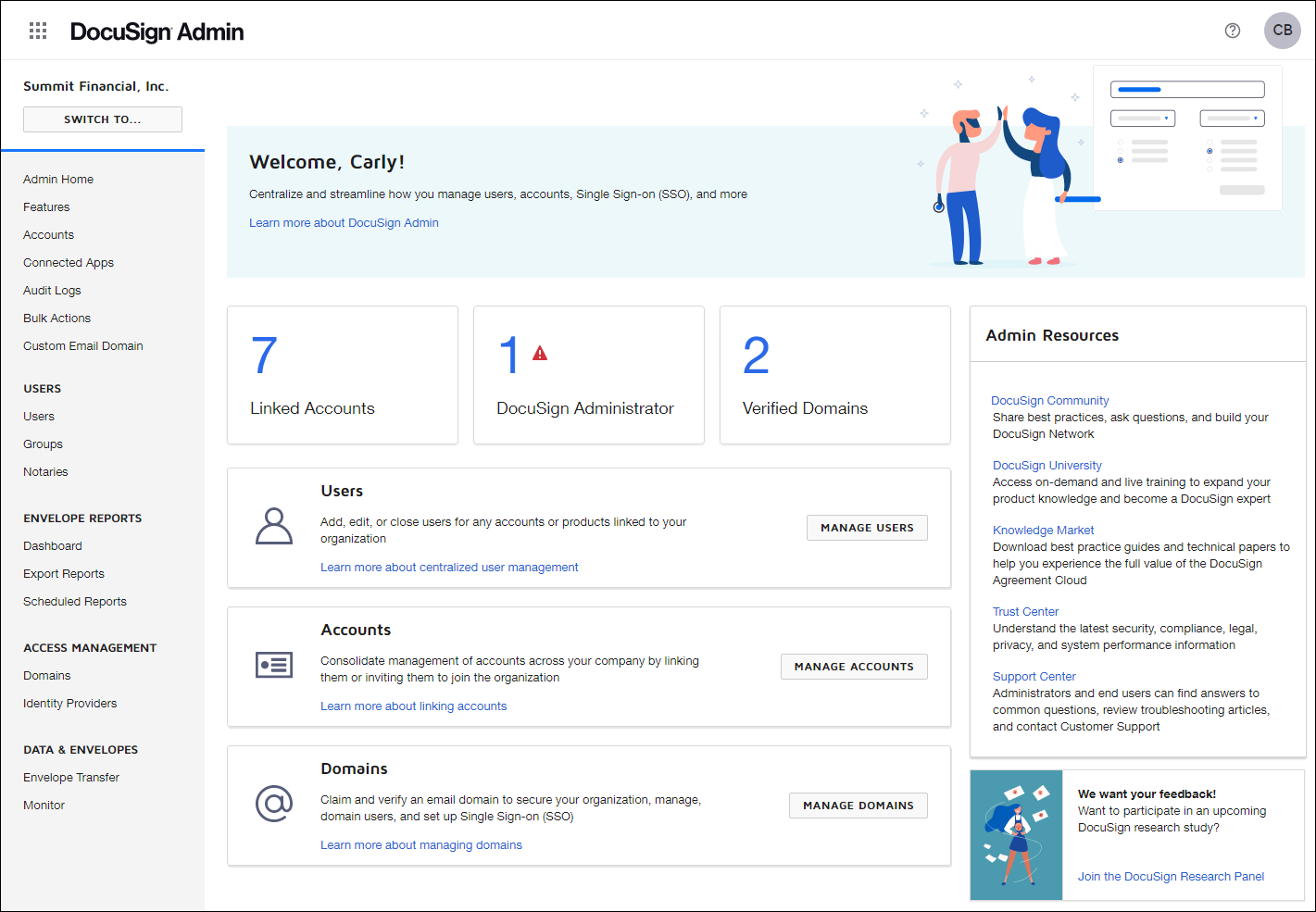Open Envelope Reports Dashboard

click(53, 546)
